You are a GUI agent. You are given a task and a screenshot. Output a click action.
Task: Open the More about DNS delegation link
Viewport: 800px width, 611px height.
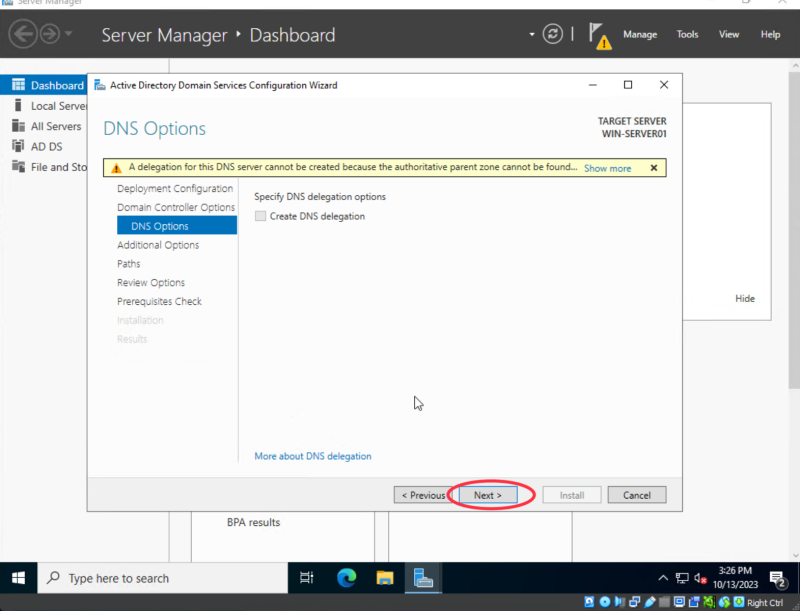(x=311, y=455)
